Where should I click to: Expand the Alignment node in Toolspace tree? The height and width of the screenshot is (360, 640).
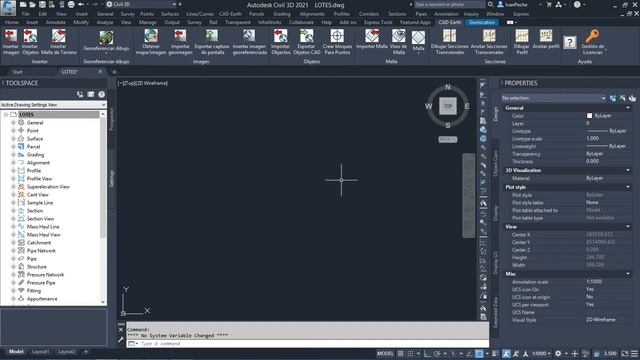tap(13, 163)
